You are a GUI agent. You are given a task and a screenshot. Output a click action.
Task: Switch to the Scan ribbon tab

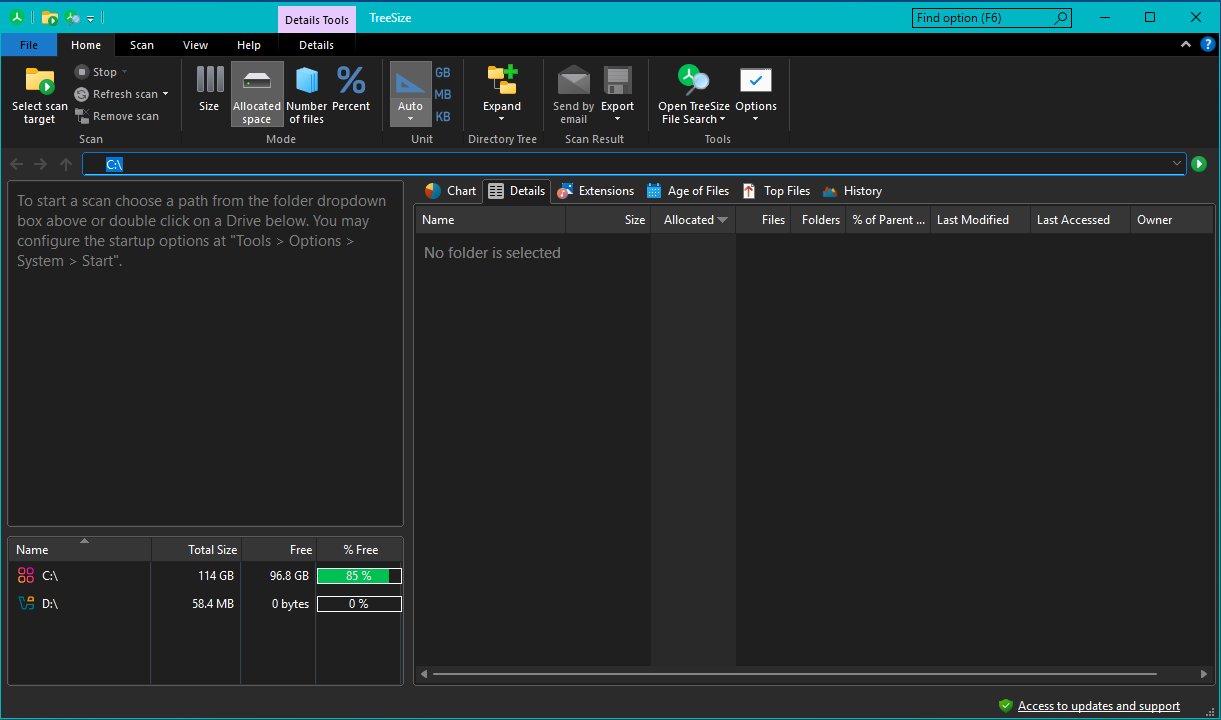pyautogui.click(x=142, y=45)
